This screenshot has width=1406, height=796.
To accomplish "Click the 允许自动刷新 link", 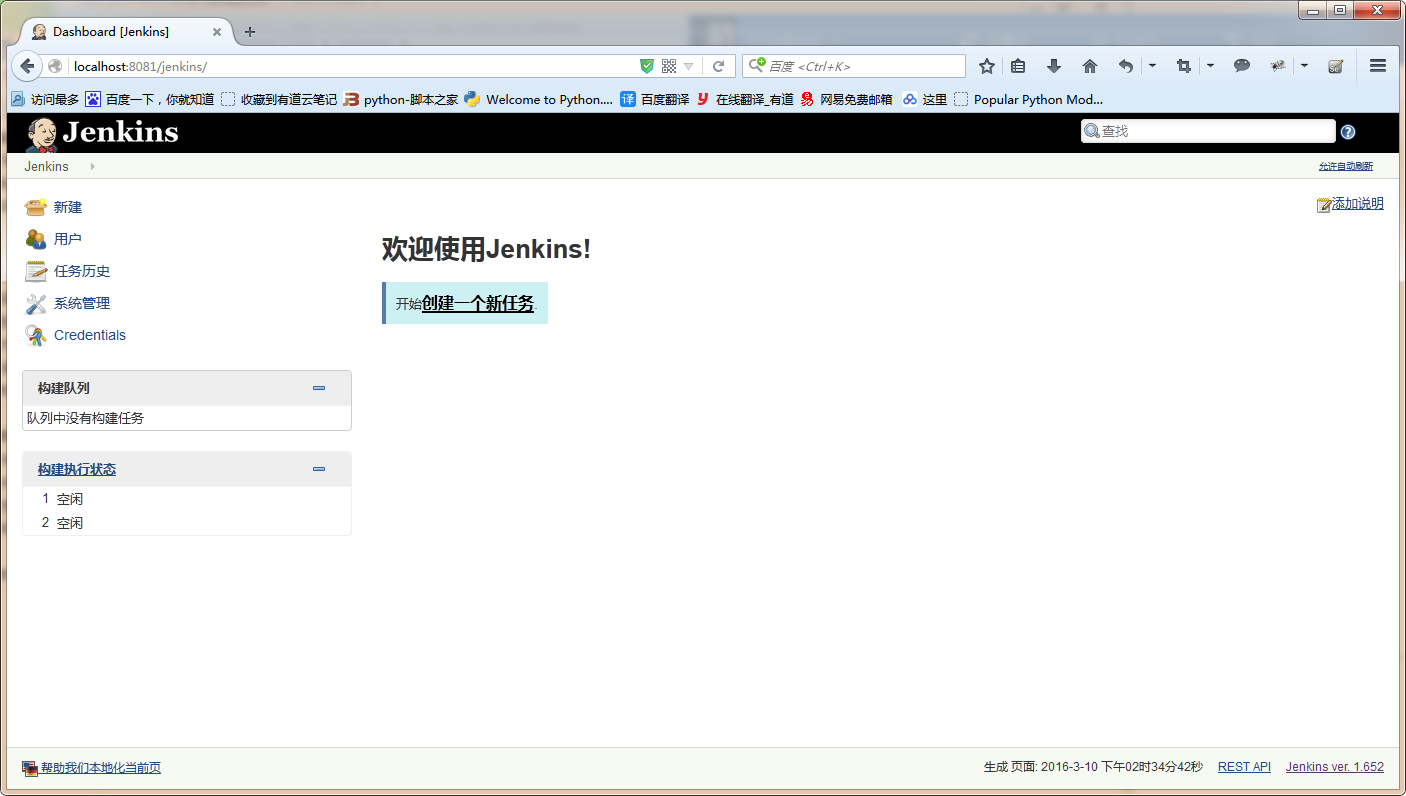I will (1346, 166).
